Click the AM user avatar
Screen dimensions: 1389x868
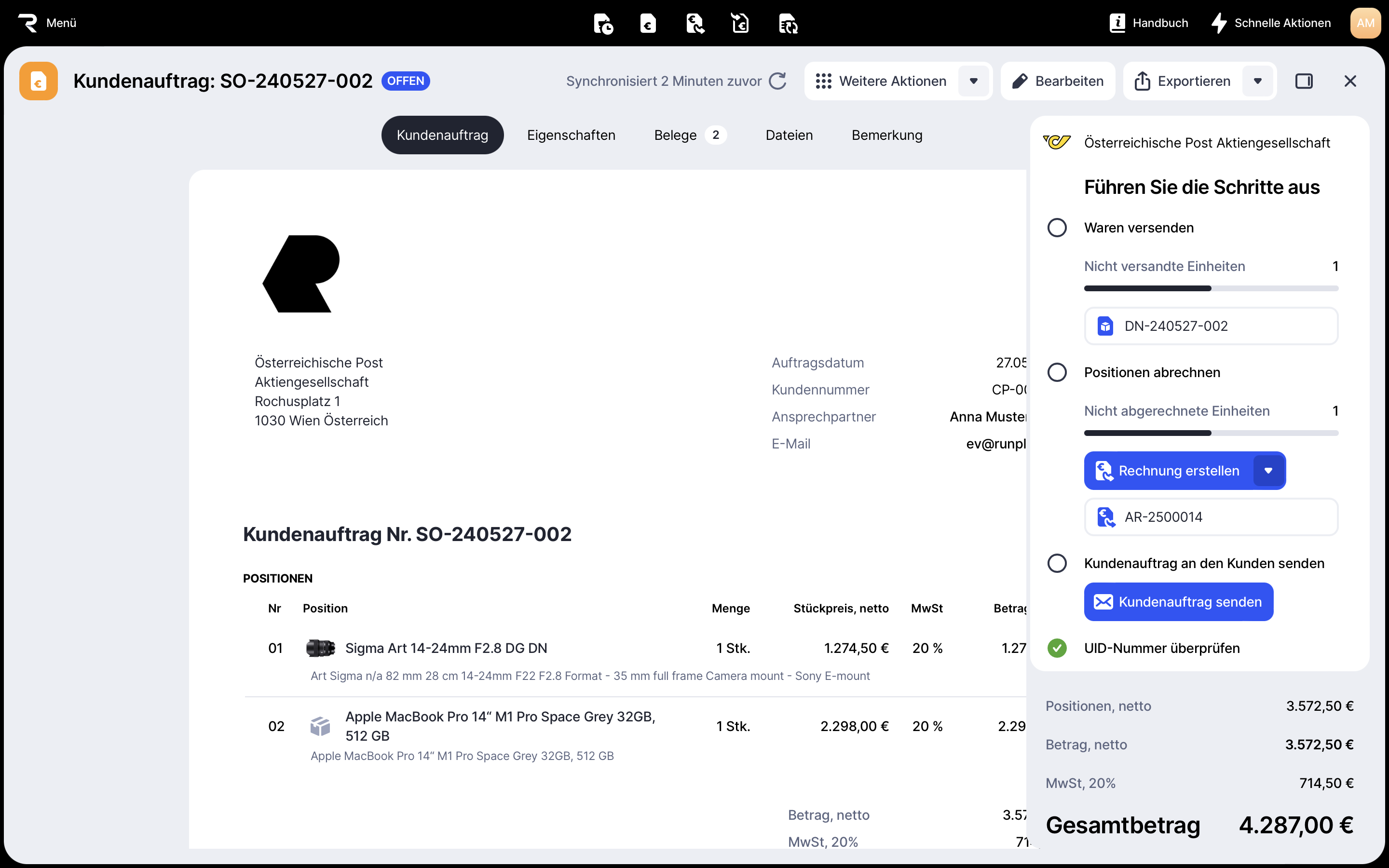(1365, 23)
